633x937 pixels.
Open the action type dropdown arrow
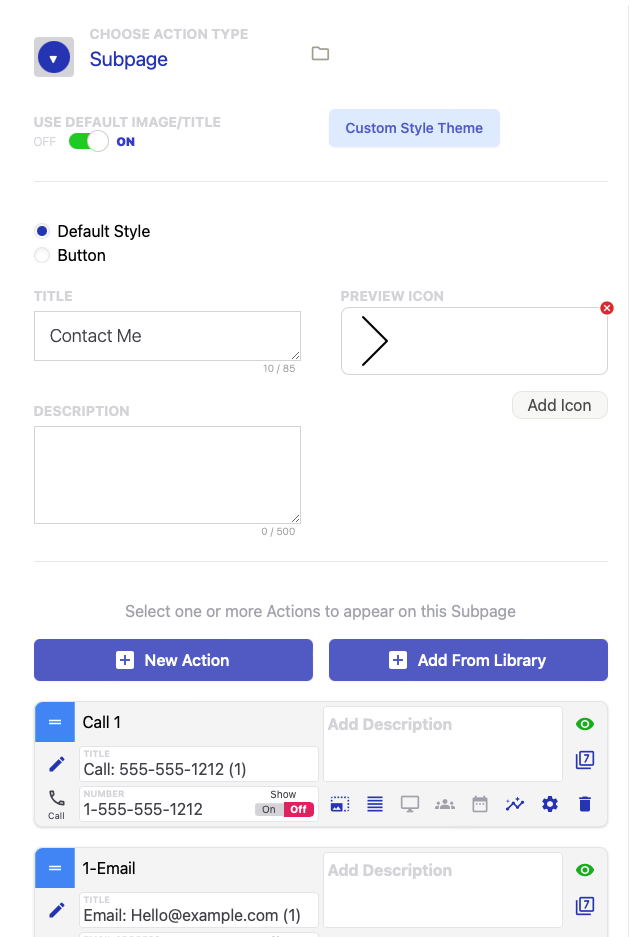coord(54,58)
